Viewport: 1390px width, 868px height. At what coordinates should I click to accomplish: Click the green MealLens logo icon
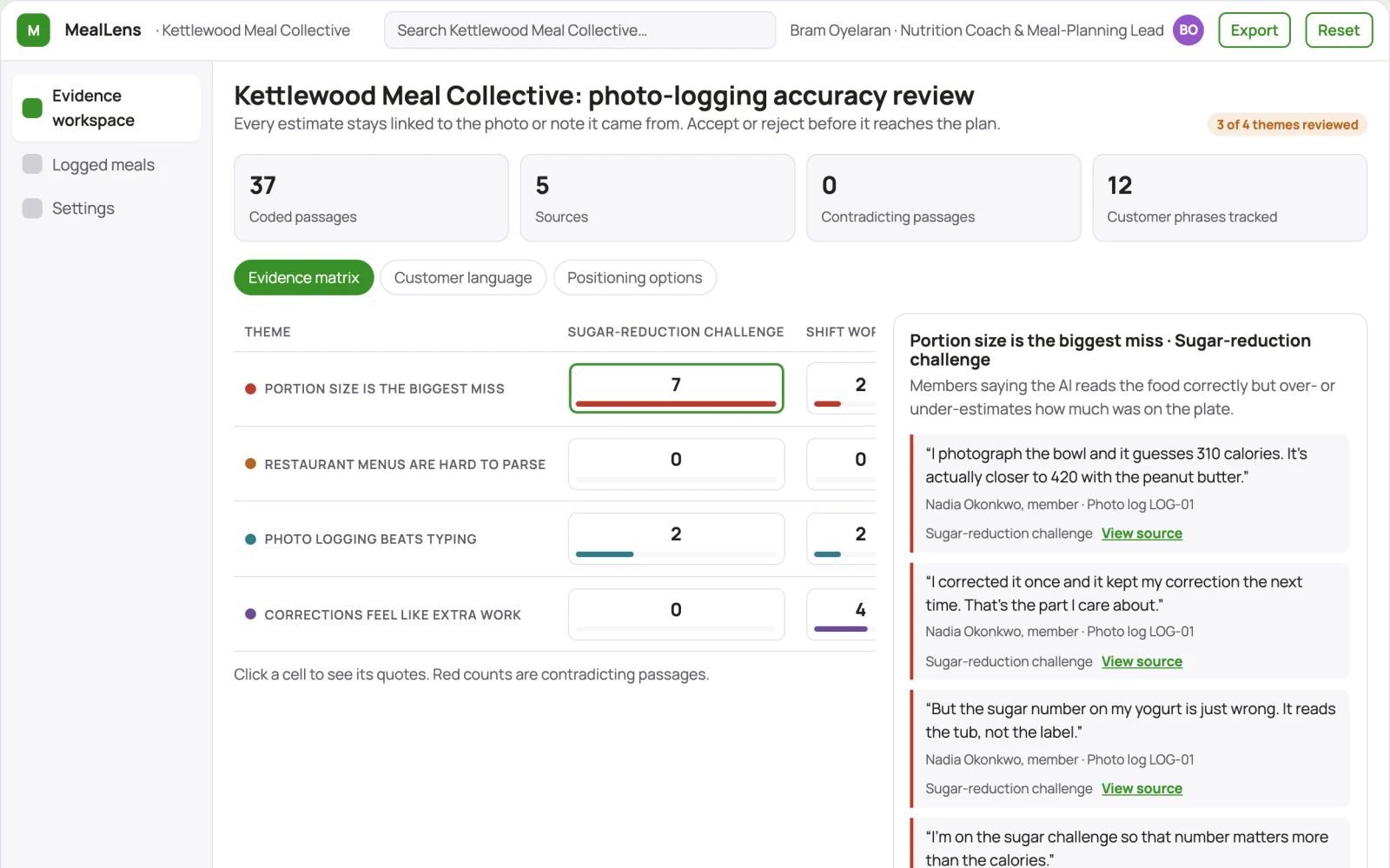(33, 30)
